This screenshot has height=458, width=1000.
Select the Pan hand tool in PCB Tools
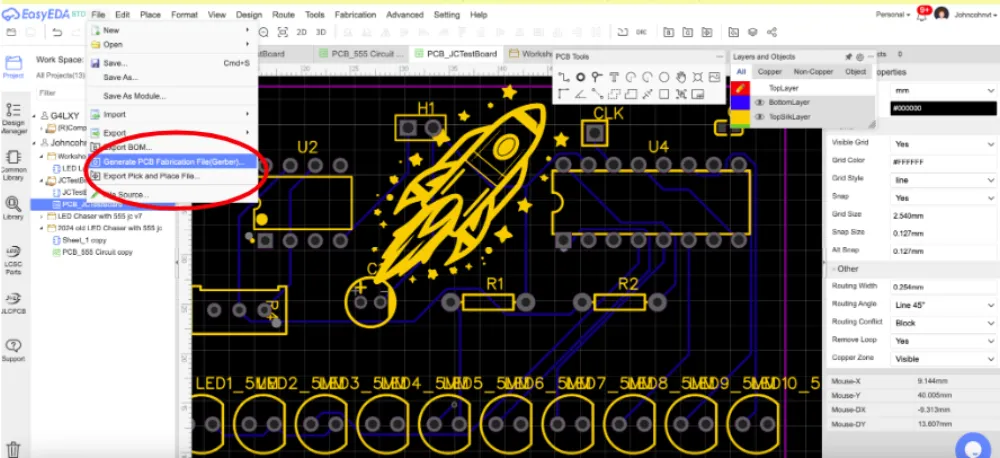click(681, 77)
